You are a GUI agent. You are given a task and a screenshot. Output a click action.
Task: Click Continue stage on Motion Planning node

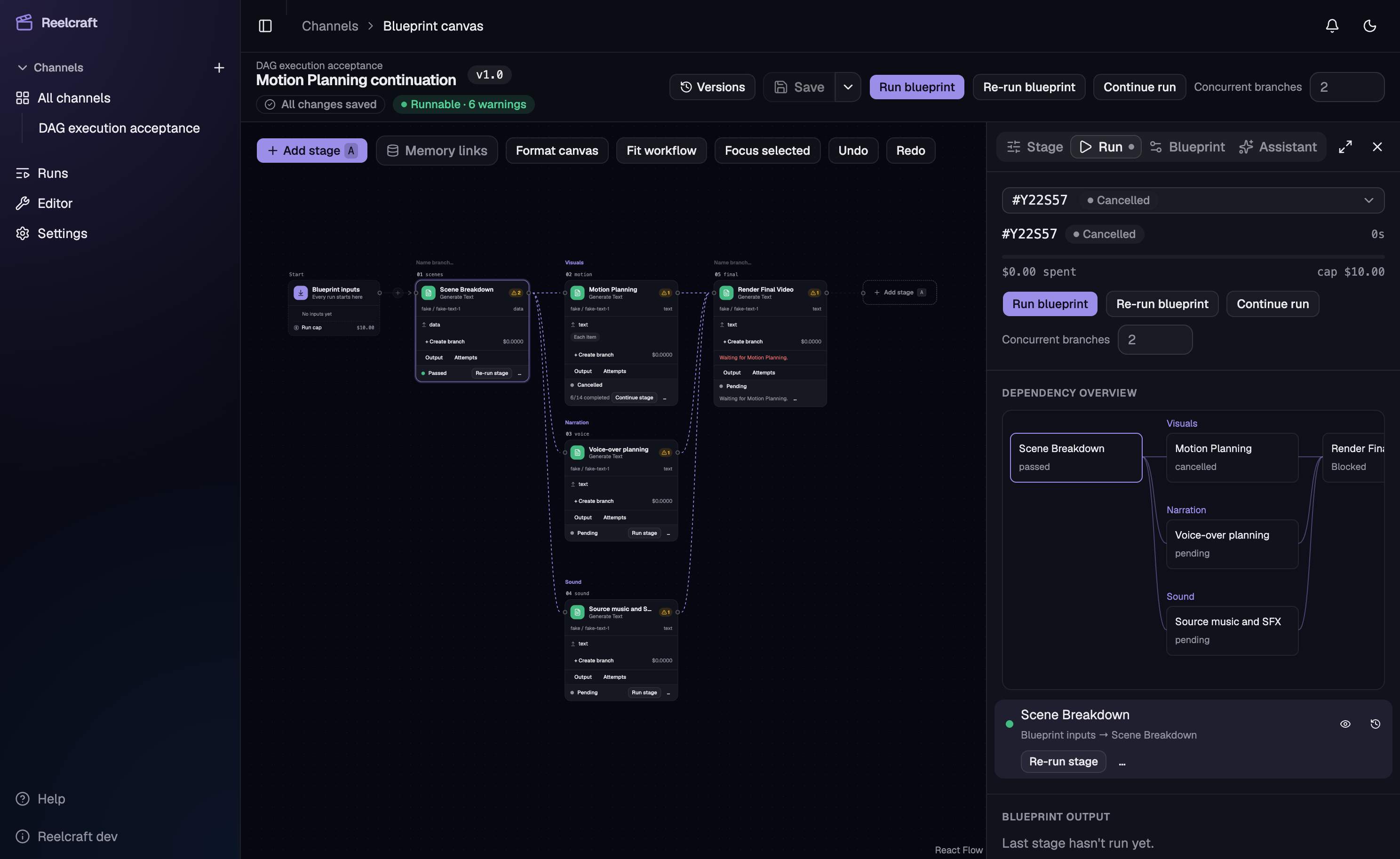(634, 398)
